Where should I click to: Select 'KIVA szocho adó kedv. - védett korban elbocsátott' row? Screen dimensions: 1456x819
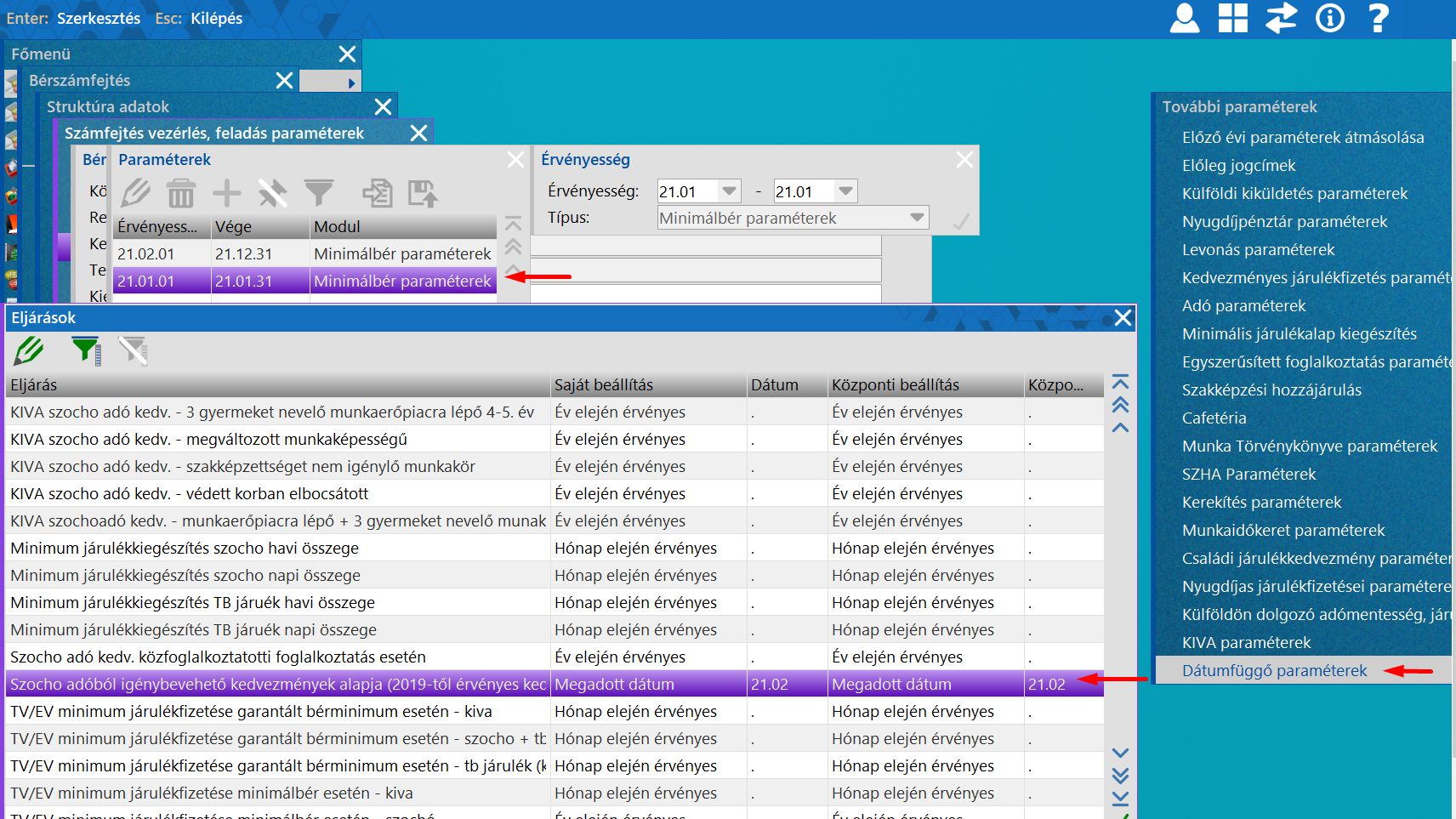tap(555, 493)
